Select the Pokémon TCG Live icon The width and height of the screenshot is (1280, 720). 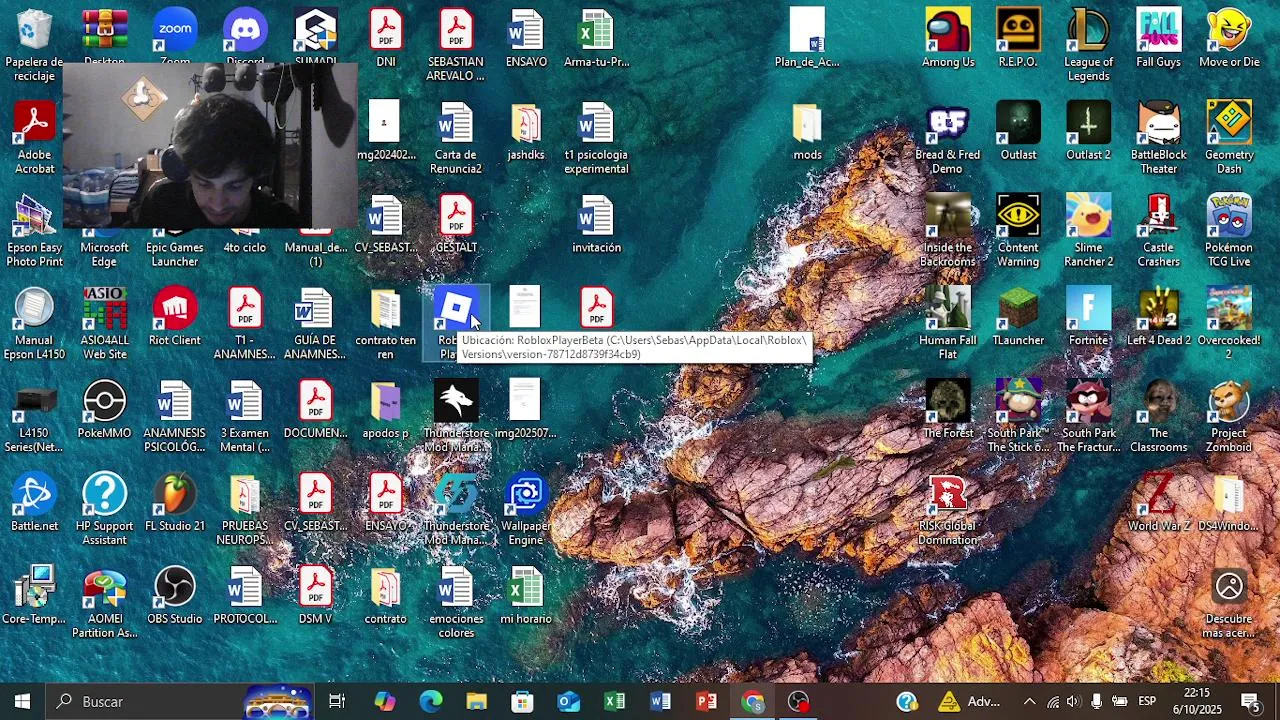tap(1229, 231)
